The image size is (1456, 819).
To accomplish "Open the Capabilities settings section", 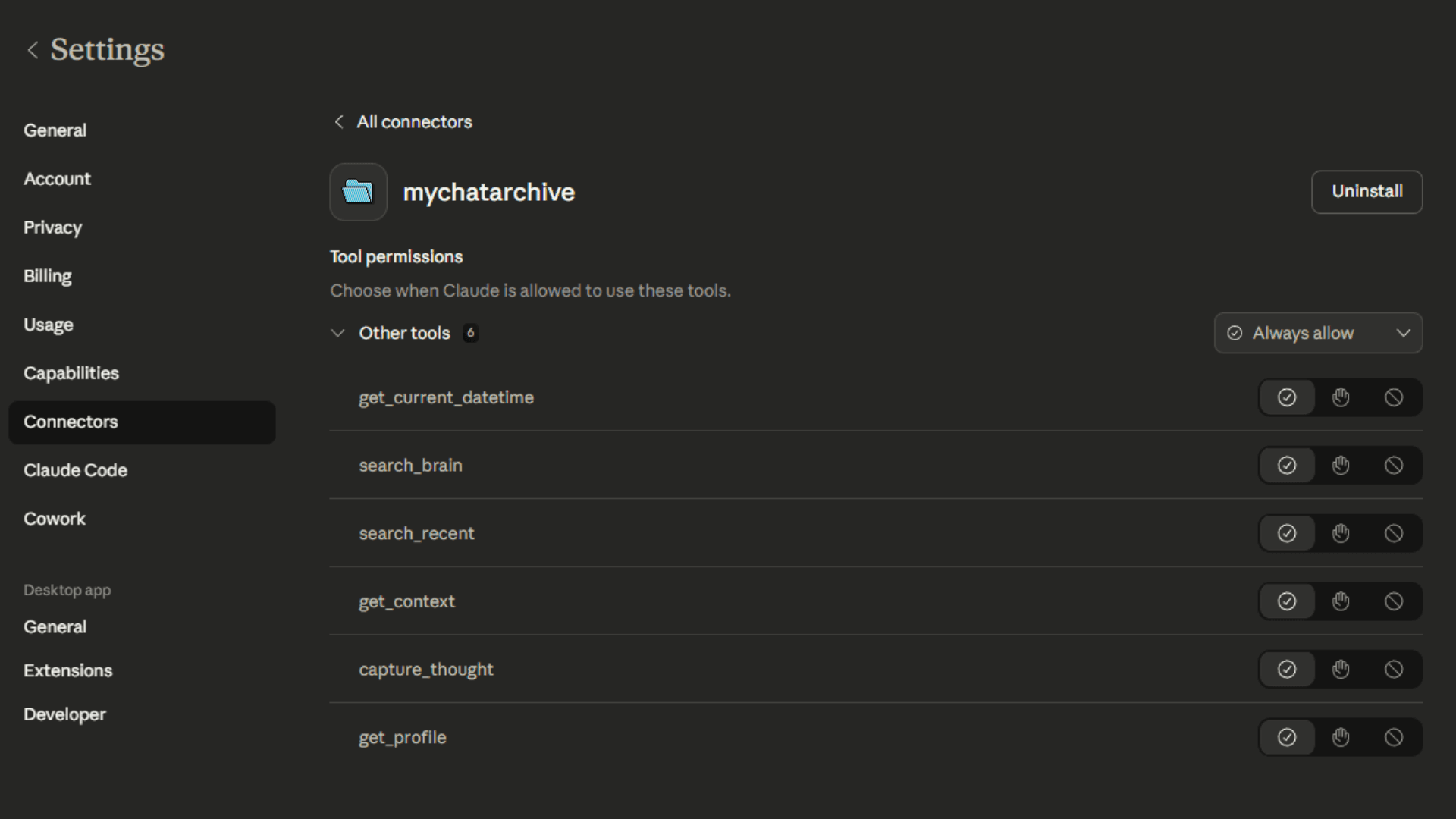I will click(x=71, y=372).
